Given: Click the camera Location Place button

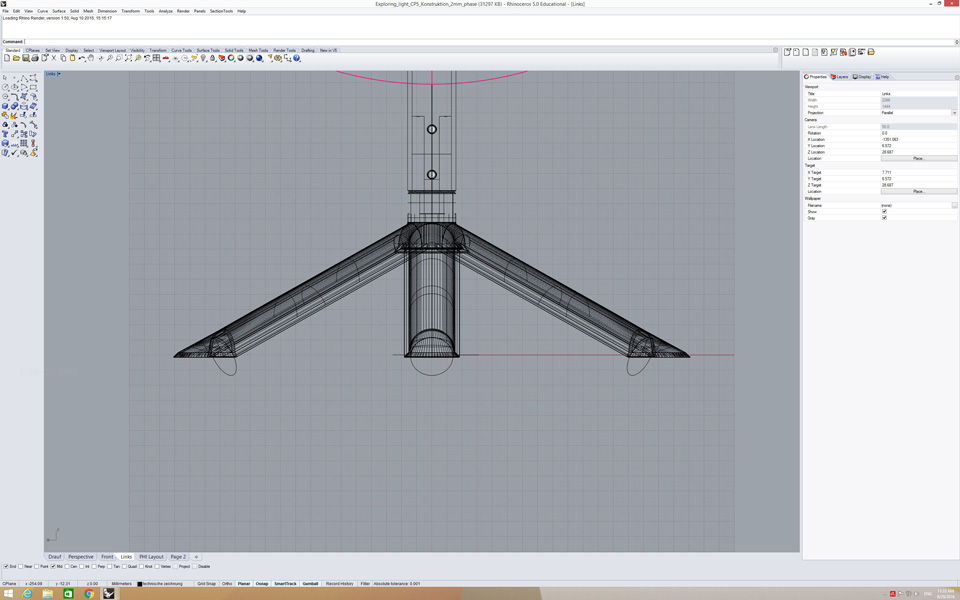Looking at the screenshot, I should click(x=918, y=158).
